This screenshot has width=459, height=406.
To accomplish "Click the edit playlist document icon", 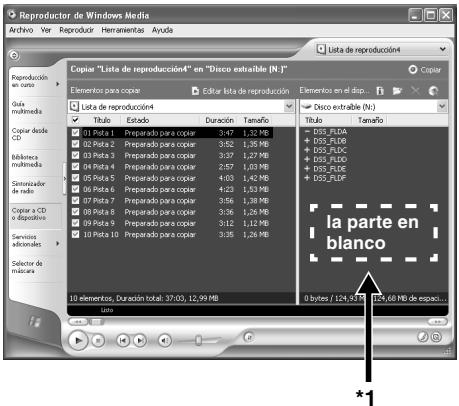I will coord(196,91).
